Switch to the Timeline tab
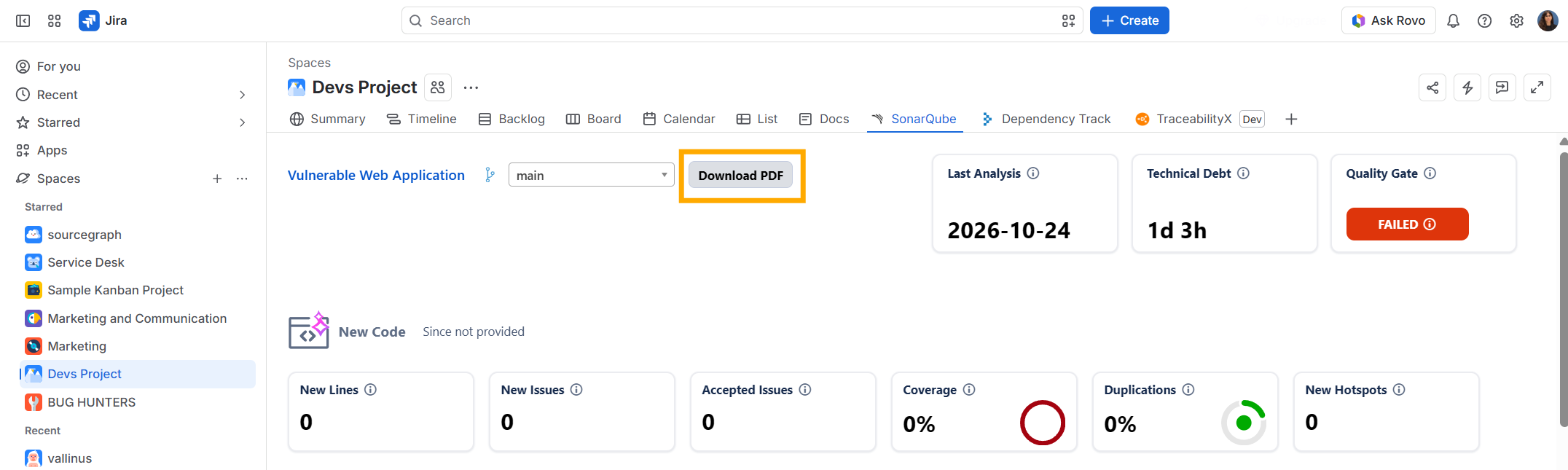 (x=421, y=119)
